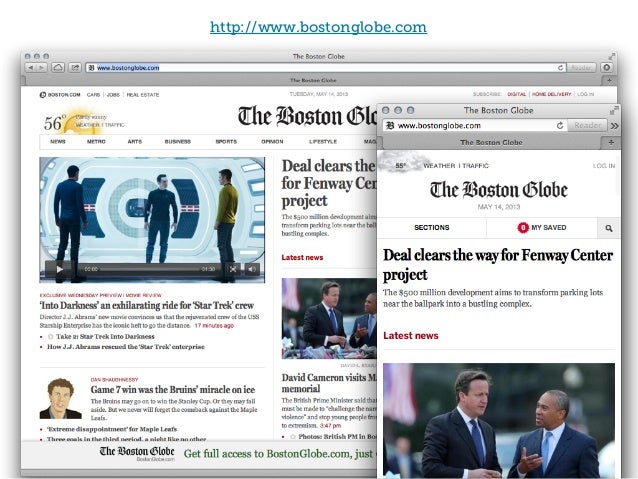Screen dimensions: 638x479
Task: Click the 'Get full access' subscription banner text
Action: pyautogui.click(x=280, y=453)
